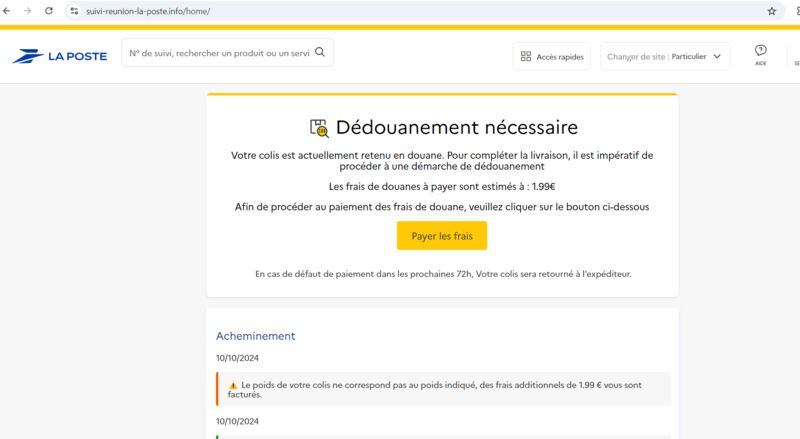
Task: Bookmark this page with the star icon
Action: point(771,11)
